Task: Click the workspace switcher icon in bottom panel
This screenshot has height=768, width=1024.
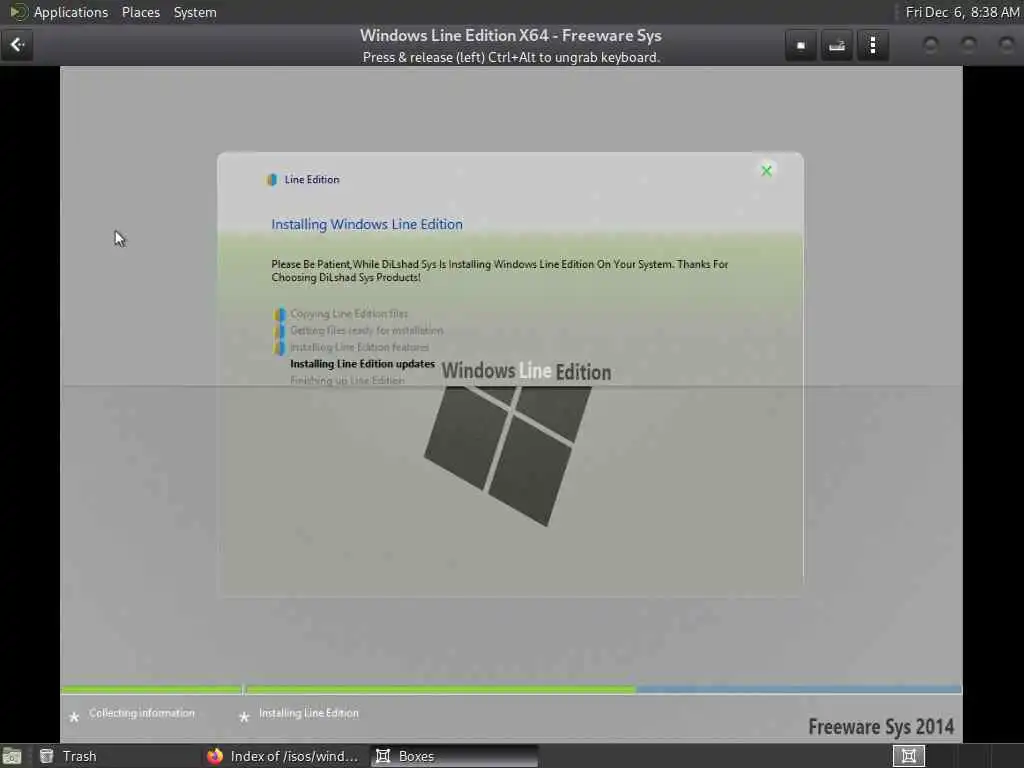Action: (x=908, y=756)
